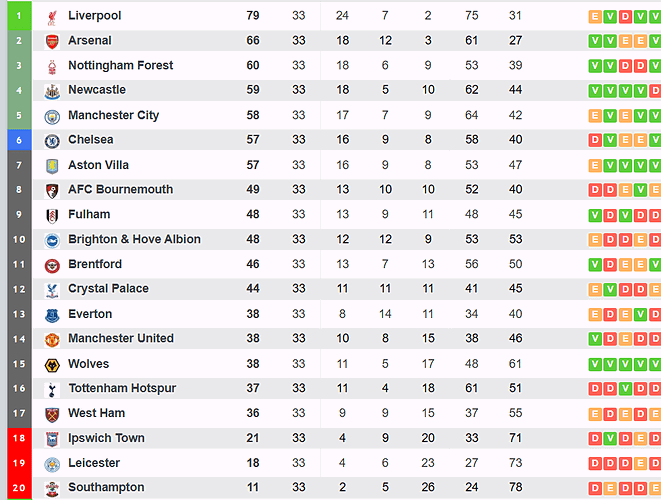
Task: Open the Aston Villa team link
Action: point(98,165)
